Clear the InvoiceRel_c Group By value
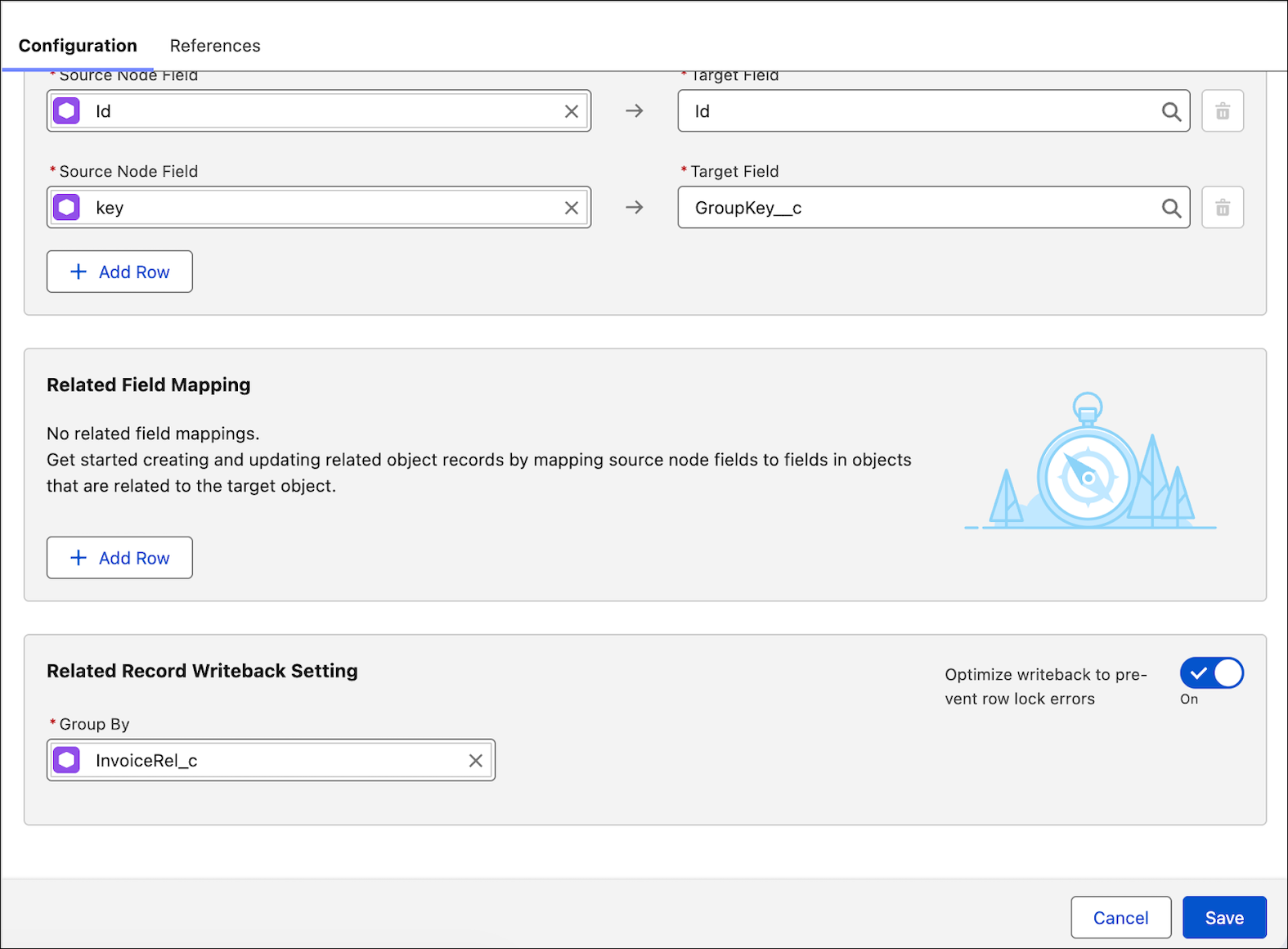Screen dimensions: 1288x949 [x=475, y=761]
